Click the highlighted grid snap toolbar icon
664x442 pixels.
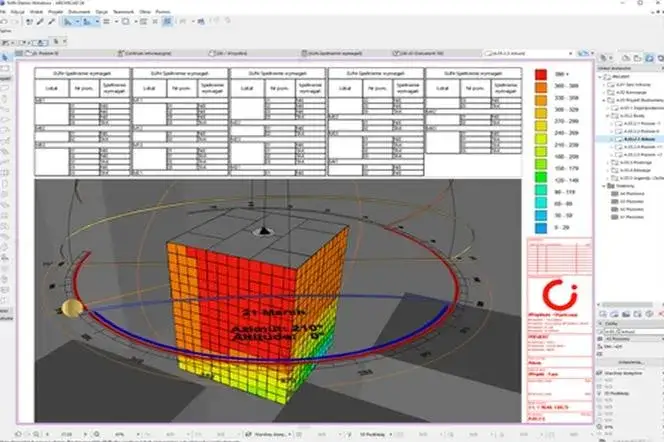(x=167, y=21)
